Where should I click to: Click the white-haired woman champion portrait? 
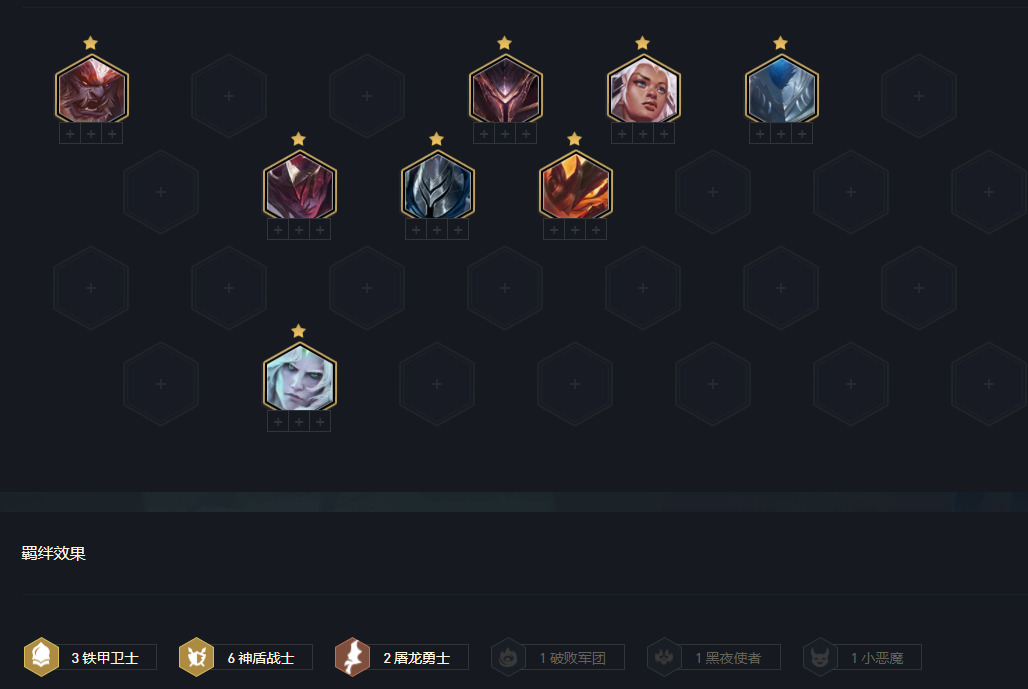[x=643, y=90]
